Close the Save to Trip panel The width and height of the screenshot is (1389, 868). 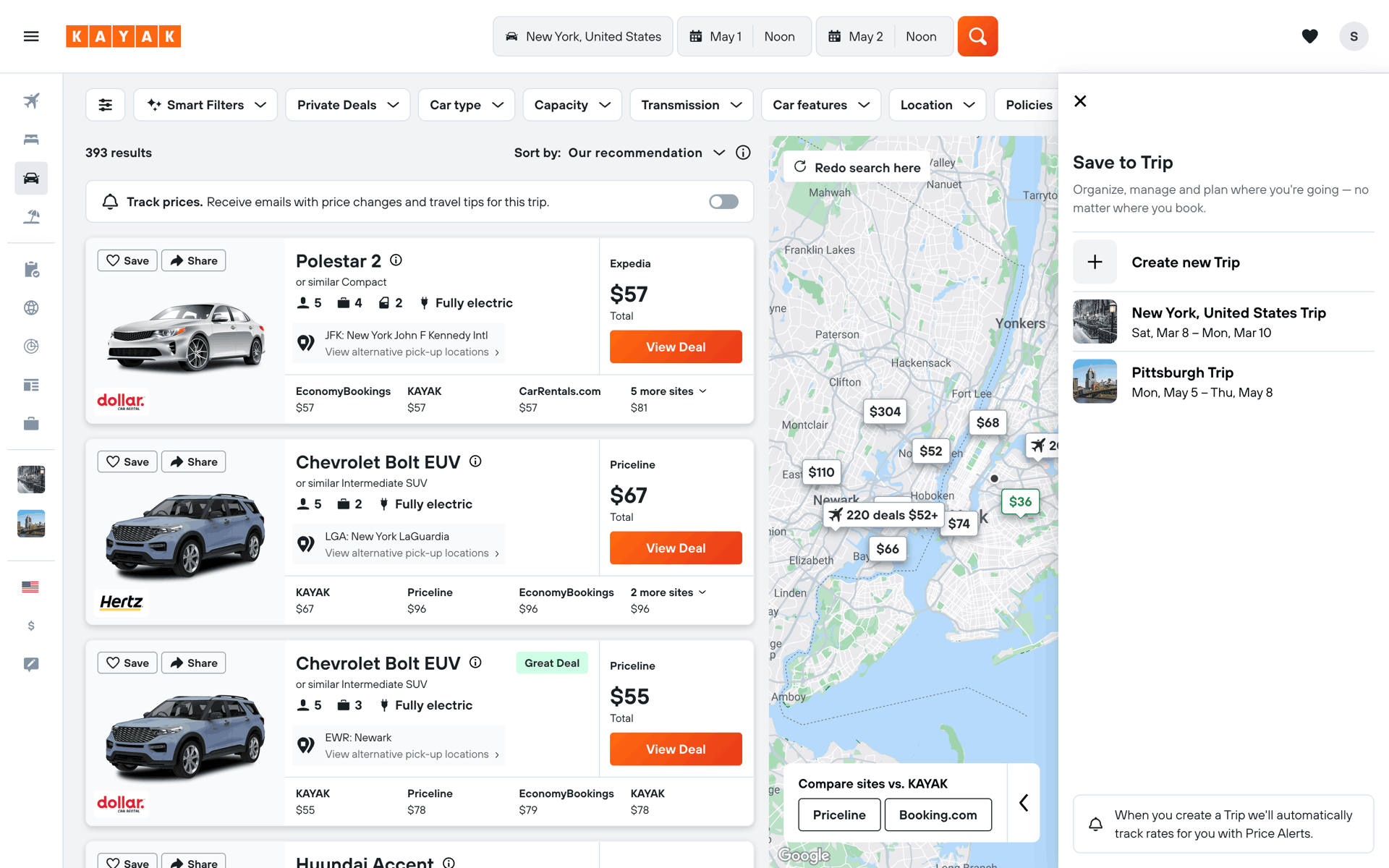coord(1080,101)
